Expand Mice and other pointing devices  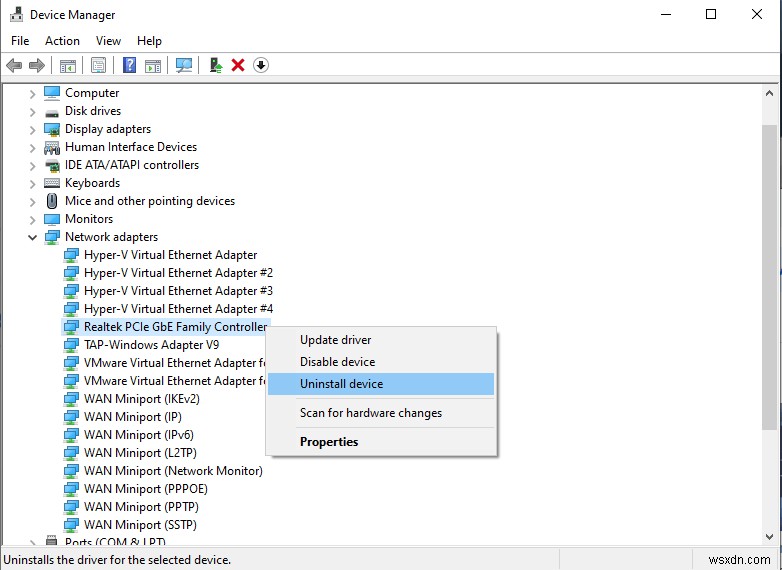[x=32, y=201]
